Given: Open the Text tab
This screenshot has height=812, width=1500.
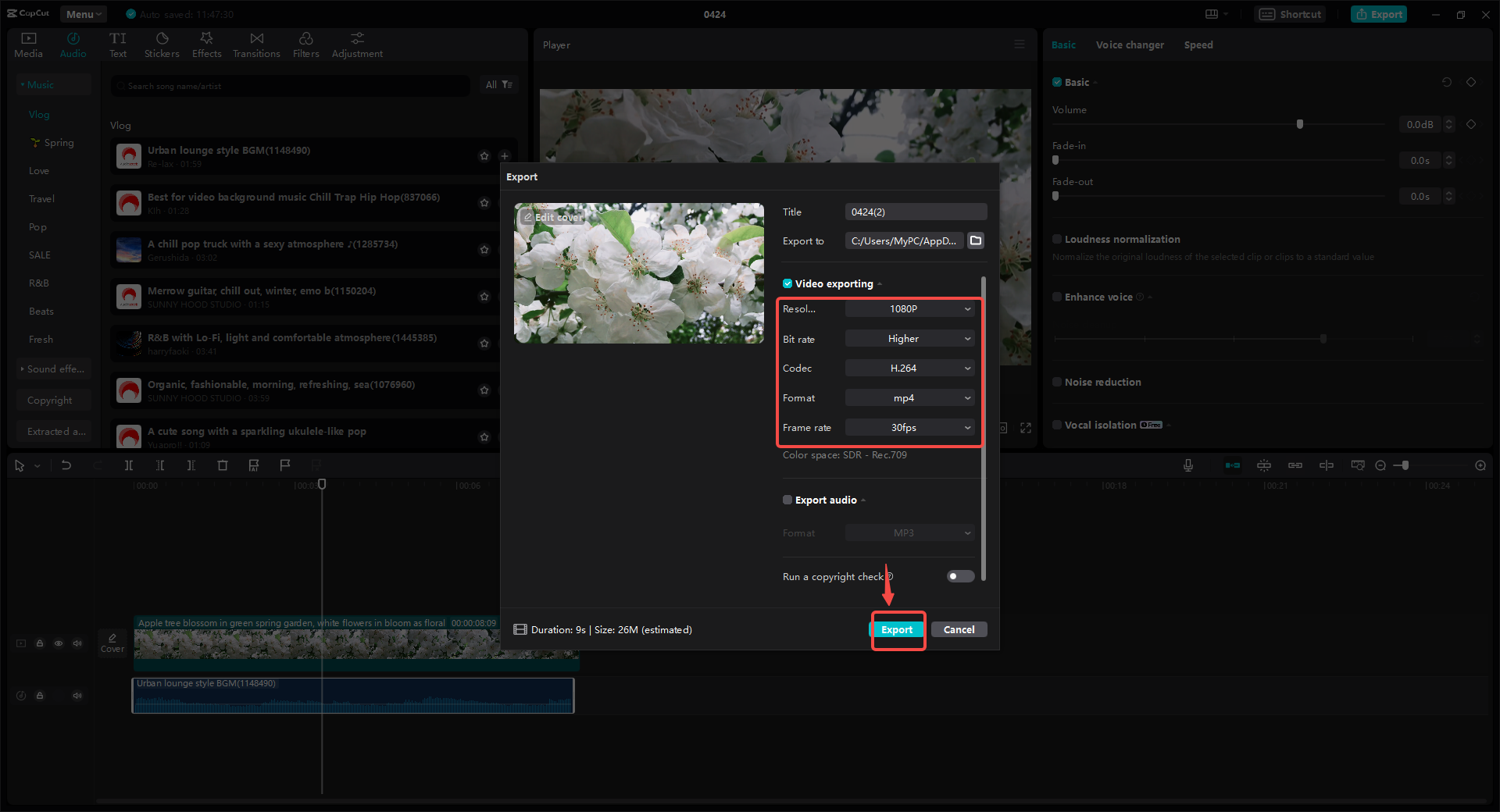Looking at the screenshot, I should point(118,45).
